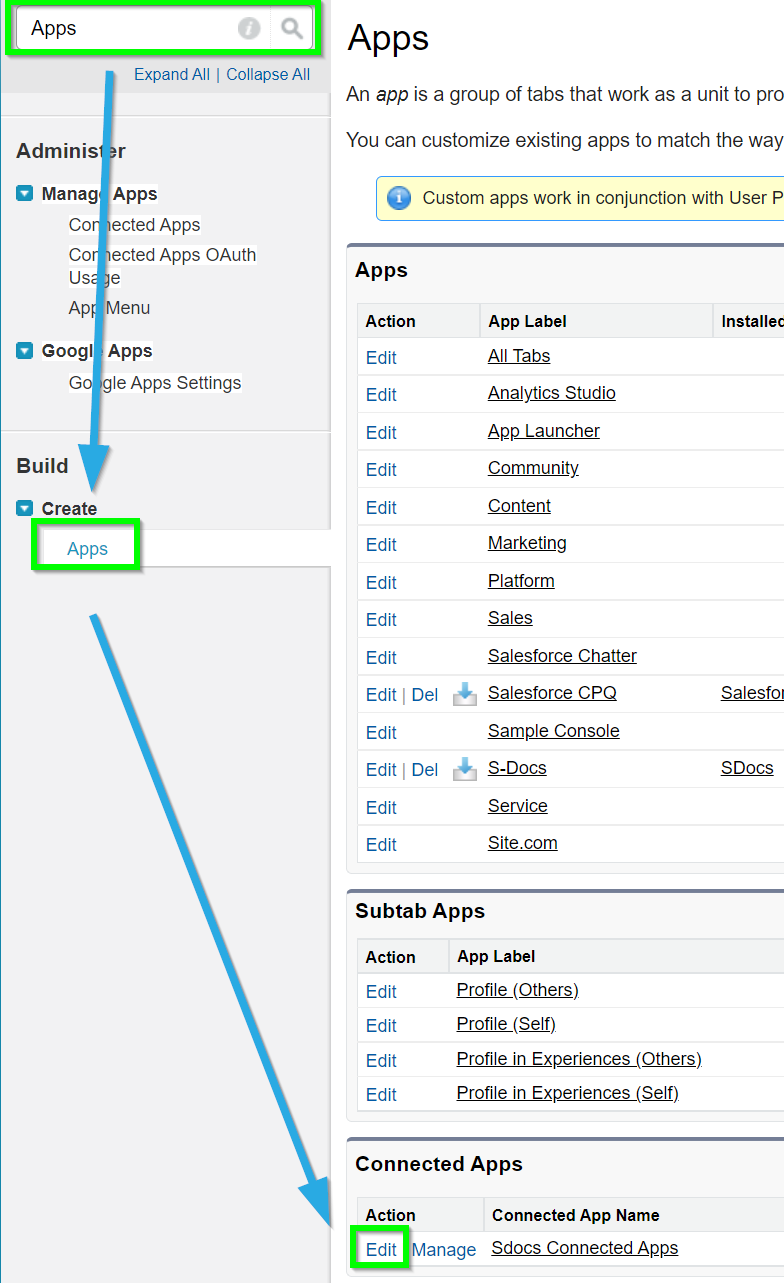Open Profile in Experiences (Self) link
Screen dimensions: 784x1283
568,1093
